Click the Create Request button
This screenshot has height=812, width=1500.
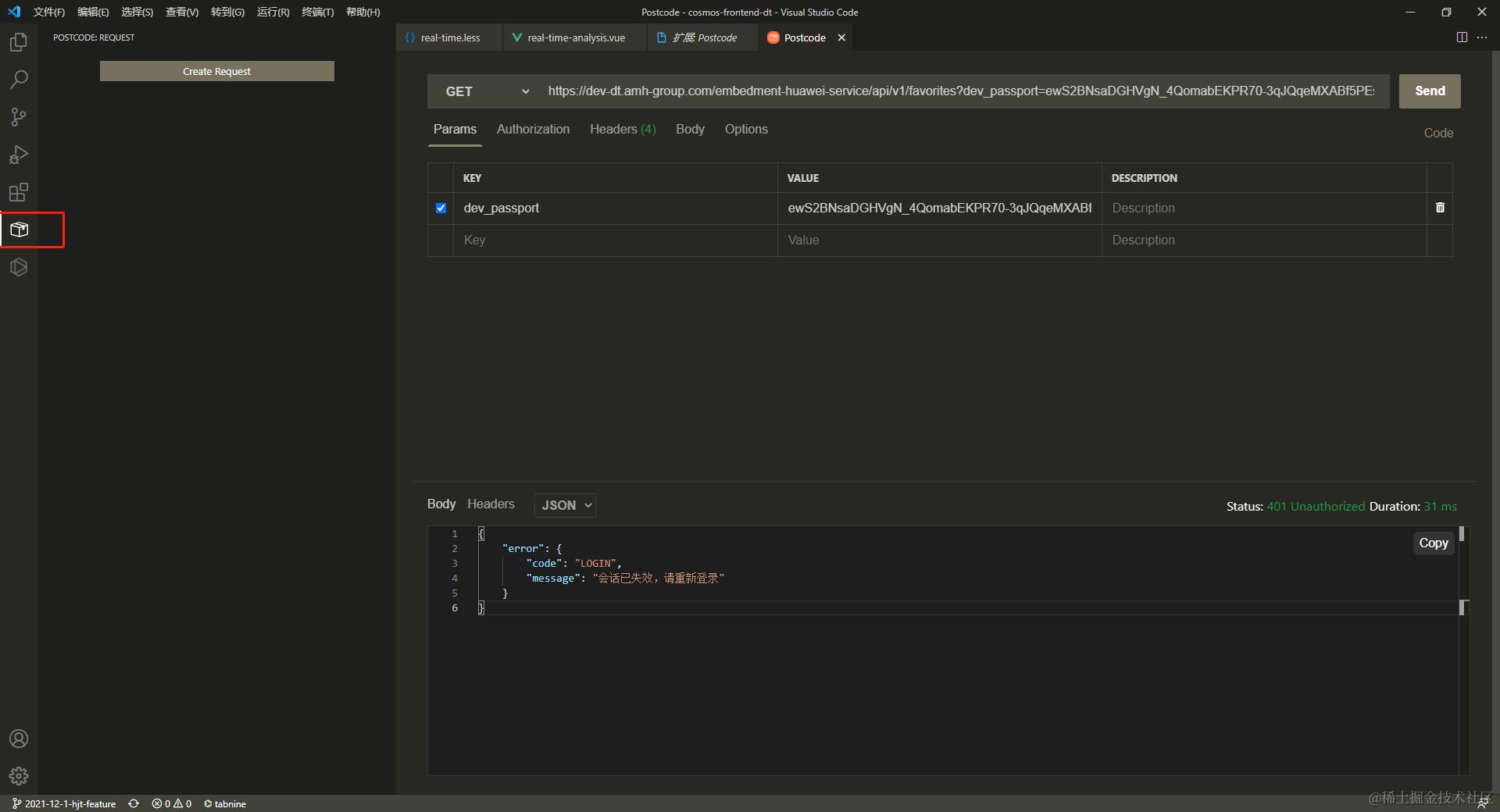[217, 71]
